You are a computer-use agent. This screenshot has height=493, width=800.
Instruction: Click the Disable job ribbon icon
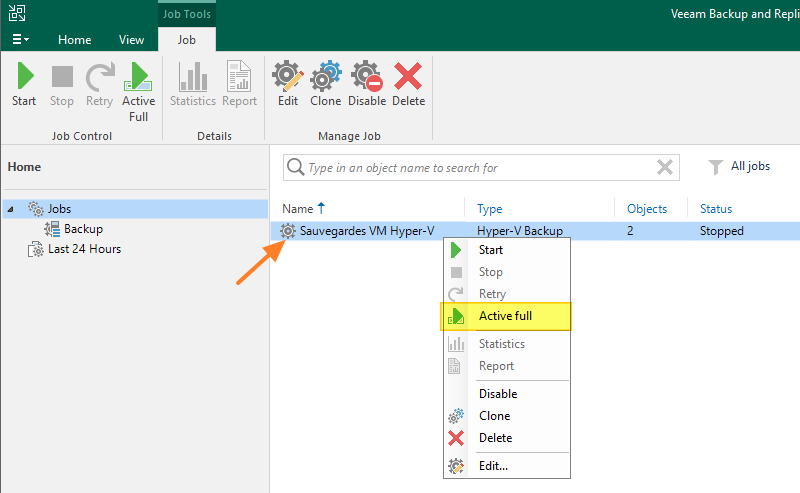click(367, 84)
